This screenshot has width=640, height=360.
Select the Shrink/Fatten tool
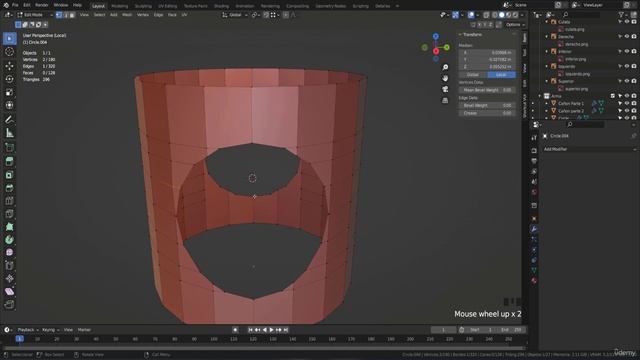(9, 279)
